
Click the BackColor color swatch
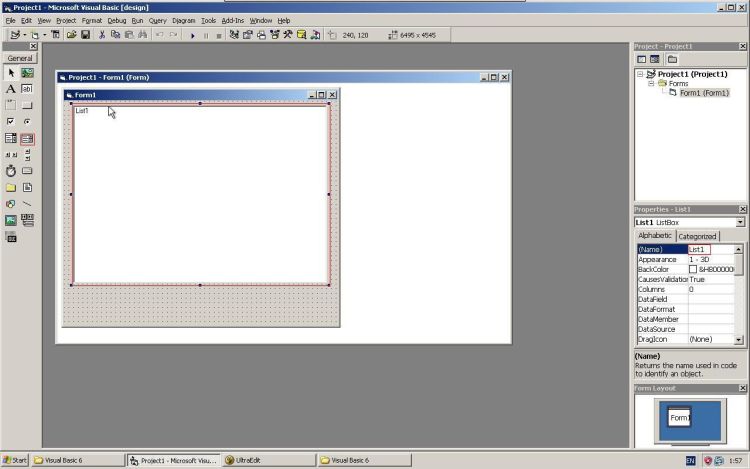693,269
